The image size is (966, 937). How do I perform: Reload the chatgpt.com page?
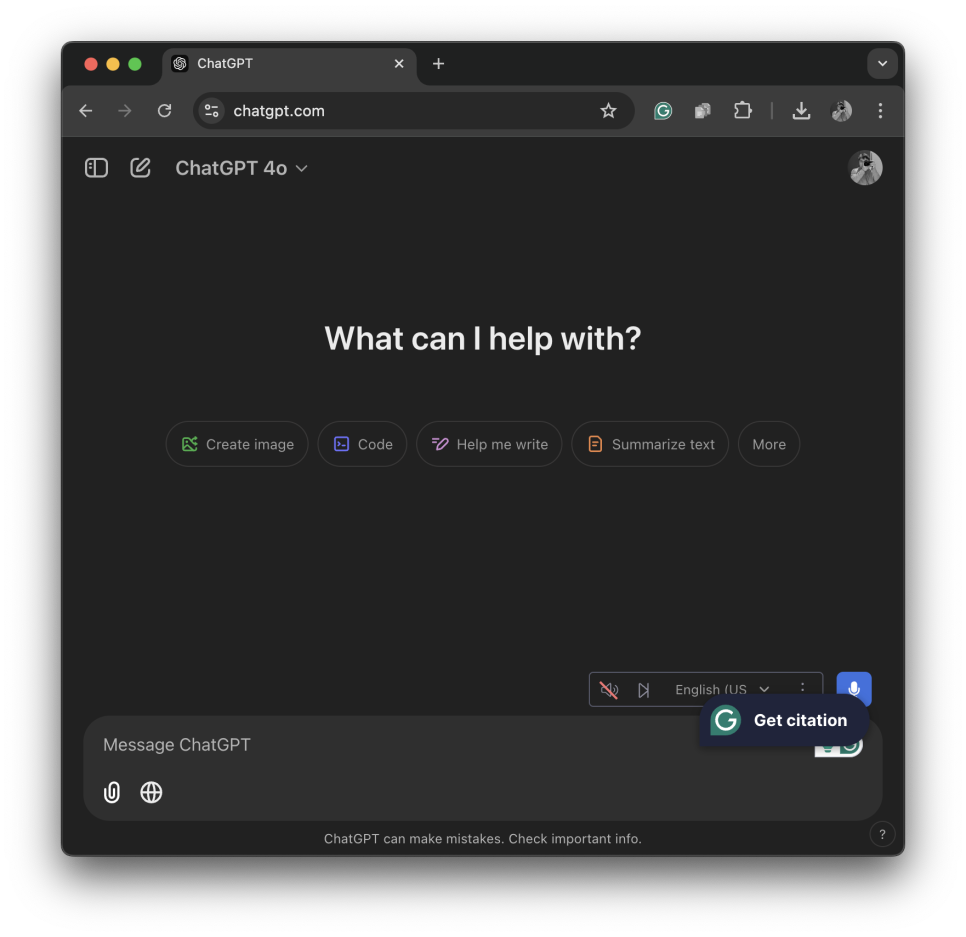[x=164, y=111]
